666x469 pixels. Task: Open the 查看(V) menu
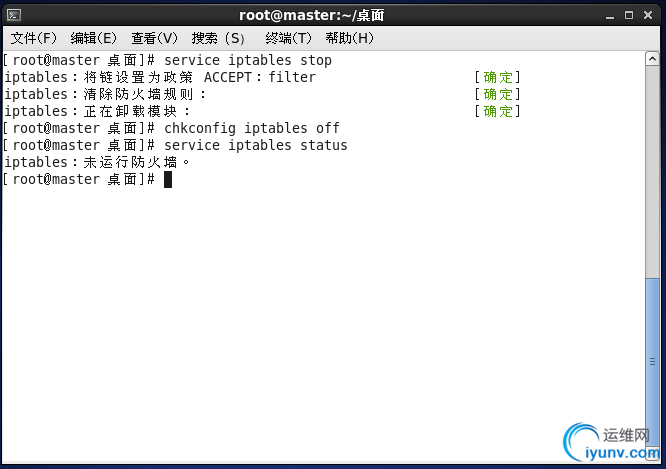(x=154, y=38)
